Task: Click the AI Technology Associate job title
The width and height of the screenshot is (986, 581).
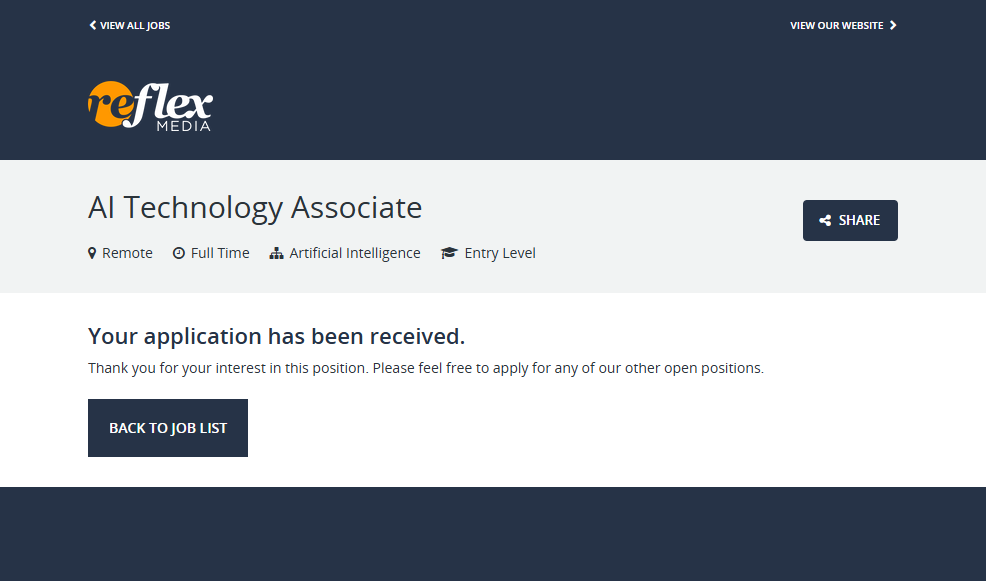Action: tap(255, 208)
